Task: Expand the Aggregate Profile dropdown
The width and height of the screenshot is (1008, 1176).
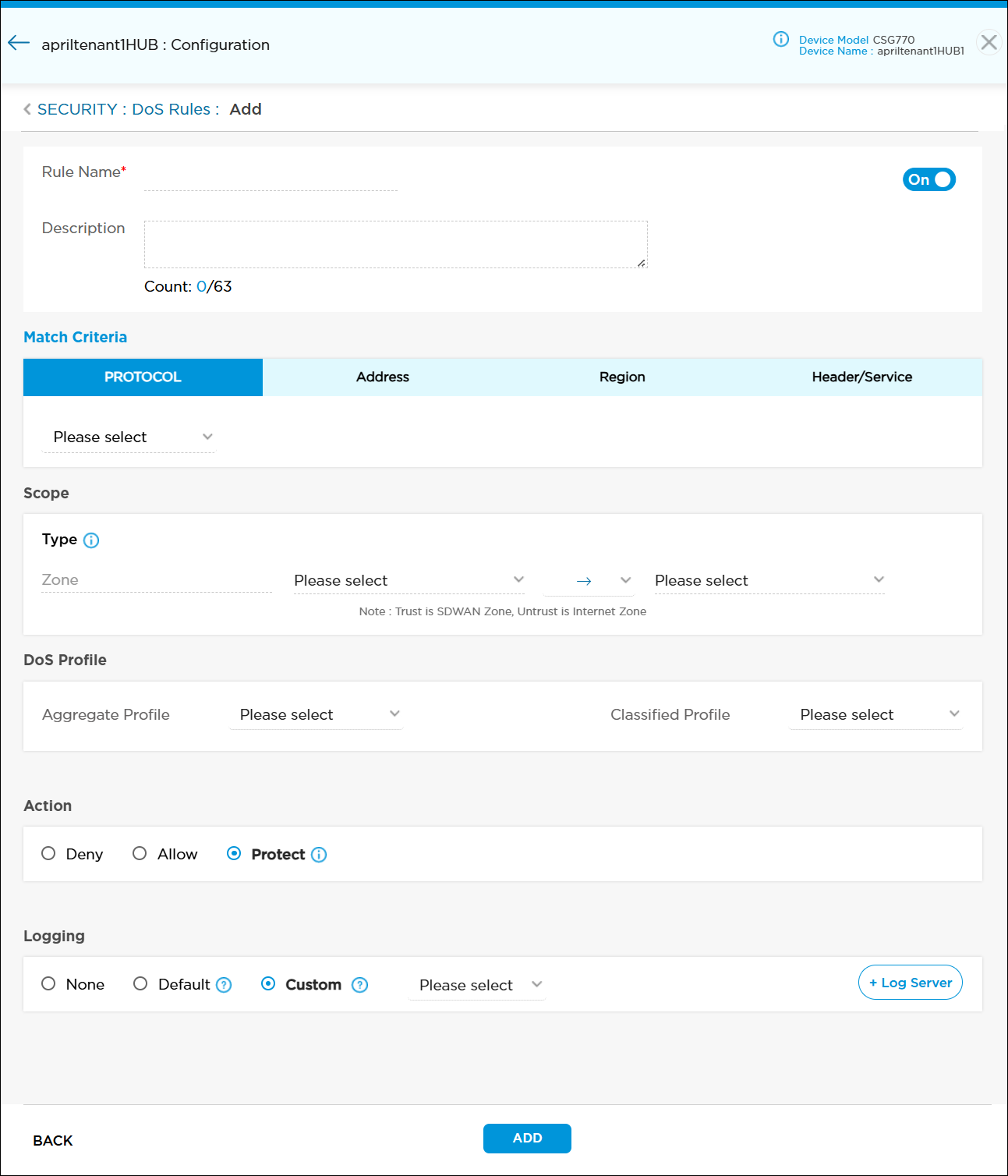Action: point(316,714)
